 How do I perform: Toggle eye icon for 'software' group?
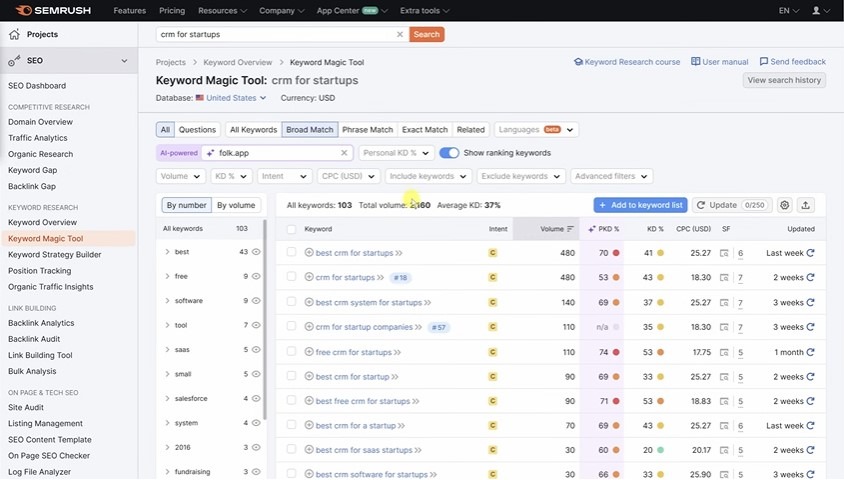click(256, 301)
